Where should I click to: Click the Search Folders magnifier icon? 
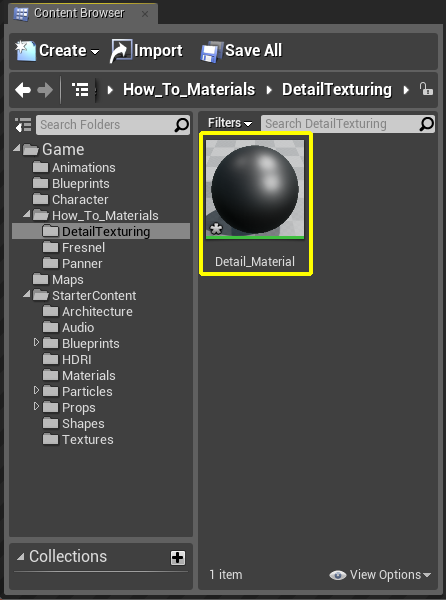click(x=182, y=125)
